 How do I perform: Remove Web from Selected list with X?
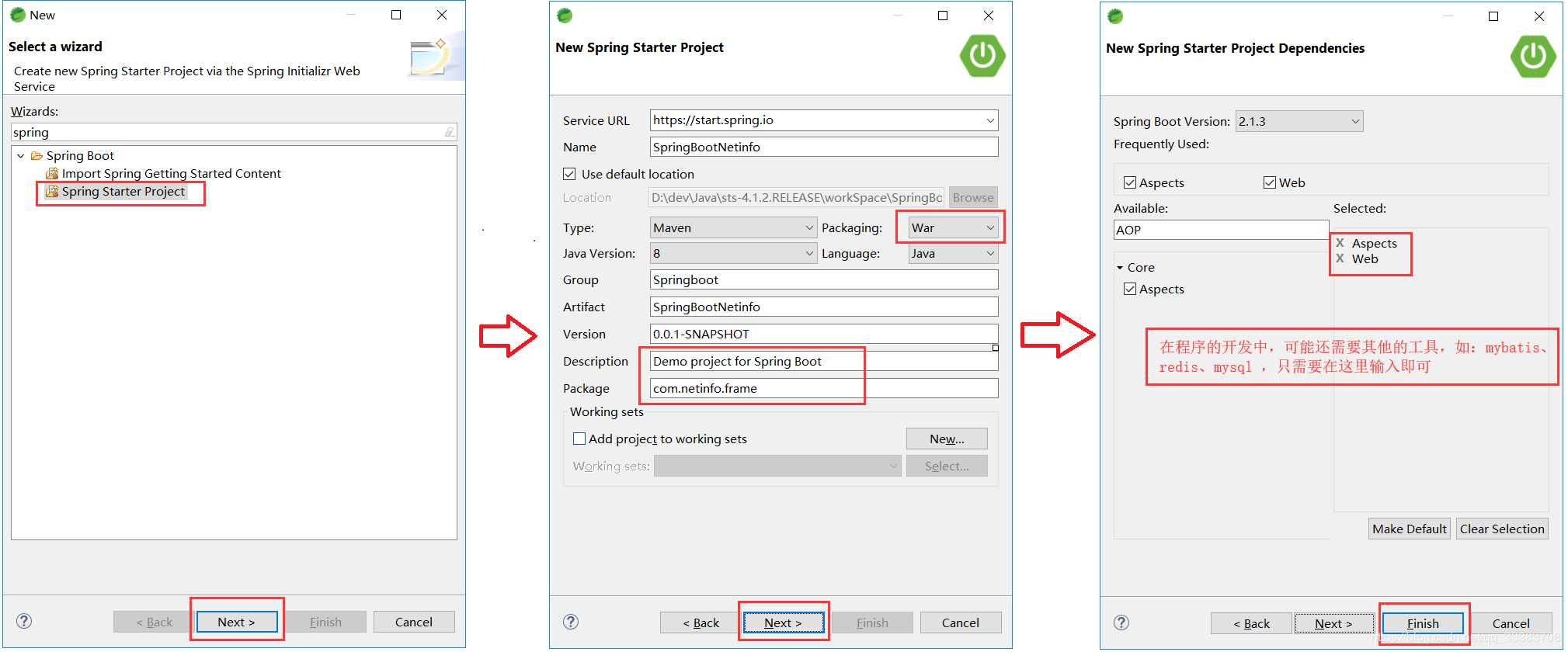pos(1340,258)
